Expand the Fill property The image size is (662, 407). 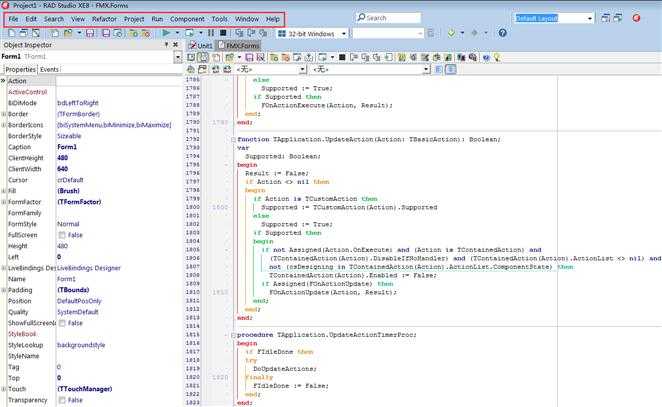[4, 191]
